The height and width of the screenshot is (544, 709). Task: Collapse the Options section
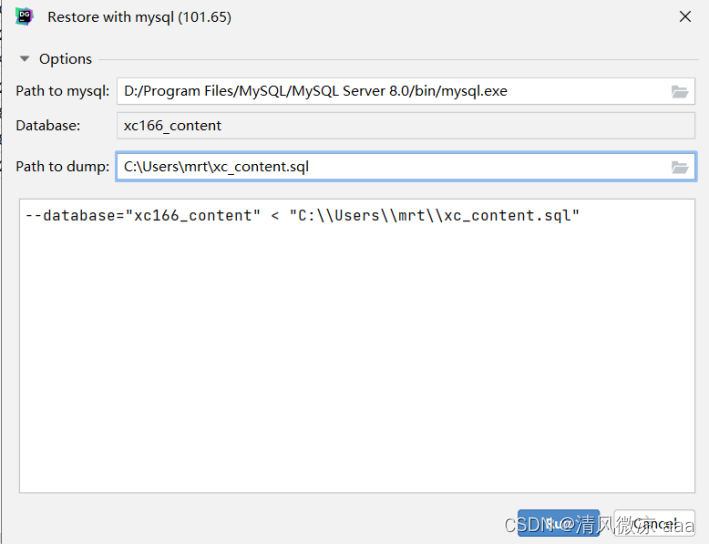click(24, 59)
